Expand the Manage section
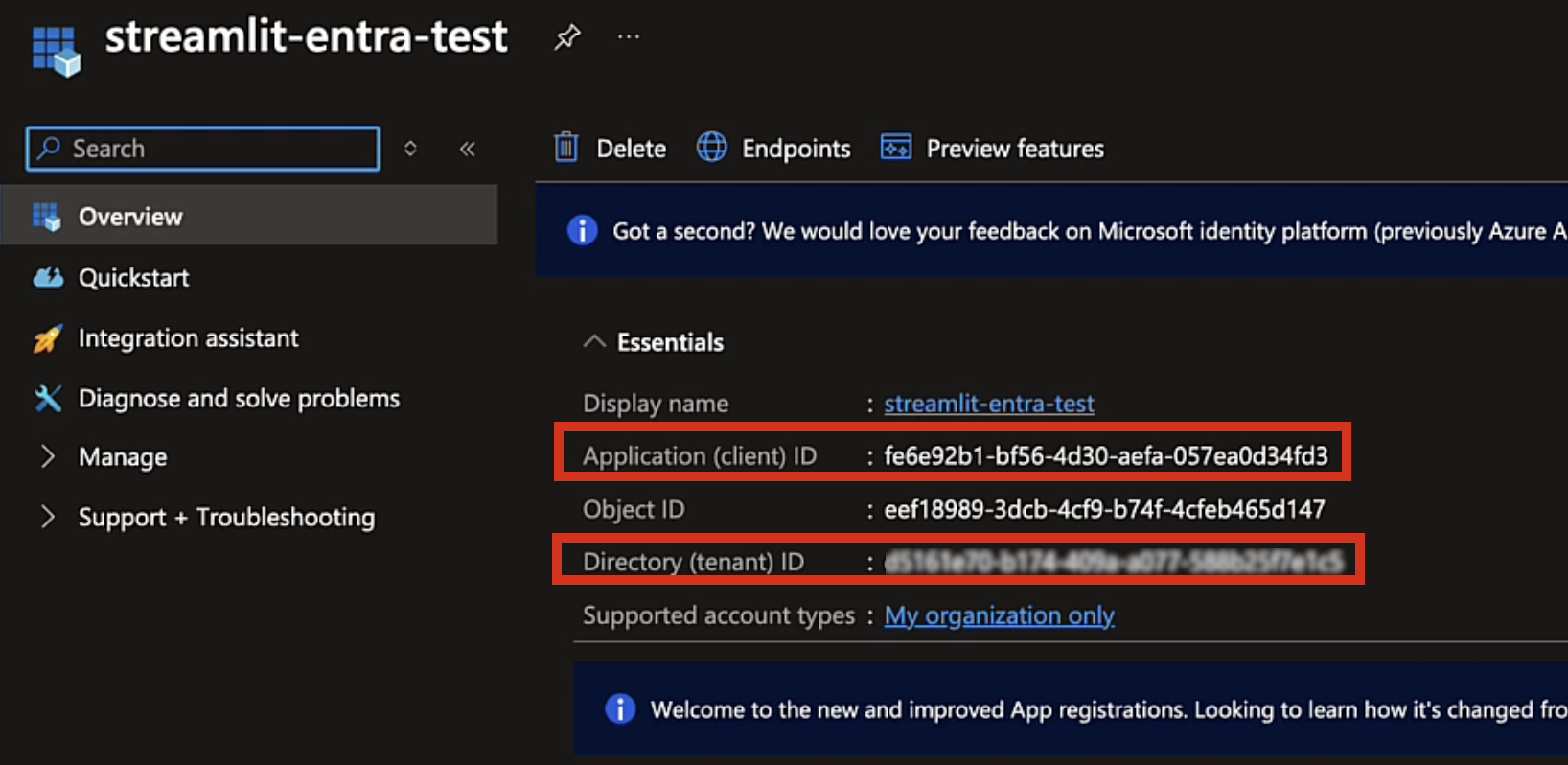This screenshot has height=765, width=1568. (x=47, y=457)
